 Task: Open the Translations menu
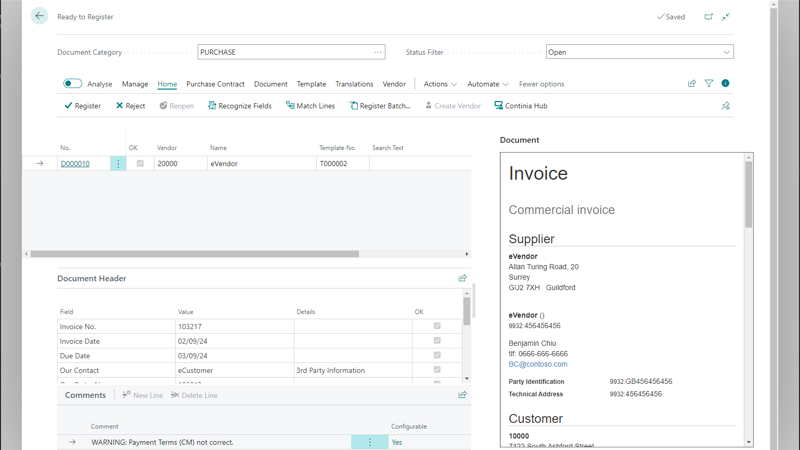[x=354, y=84]
